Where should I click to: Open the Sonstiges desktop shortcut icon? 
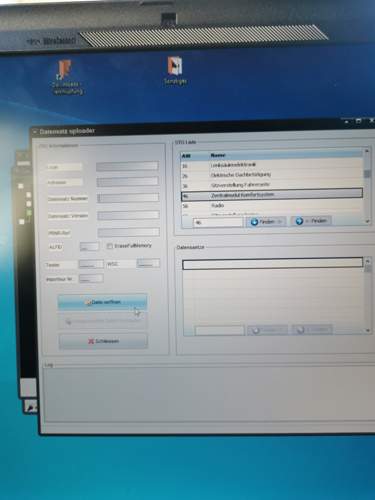175,71
